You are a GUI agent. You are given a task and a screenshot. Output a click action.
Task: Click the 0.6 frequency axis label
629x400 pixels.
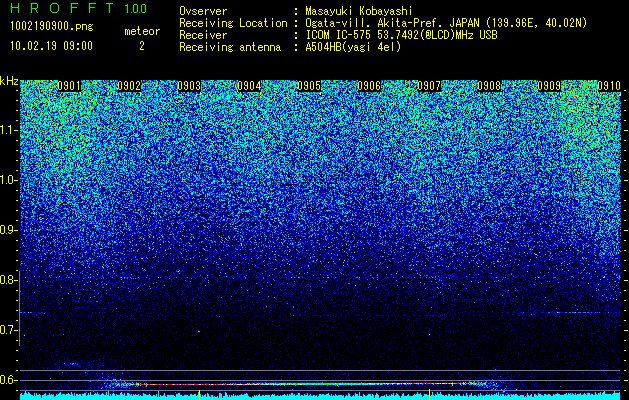point(9,380)
